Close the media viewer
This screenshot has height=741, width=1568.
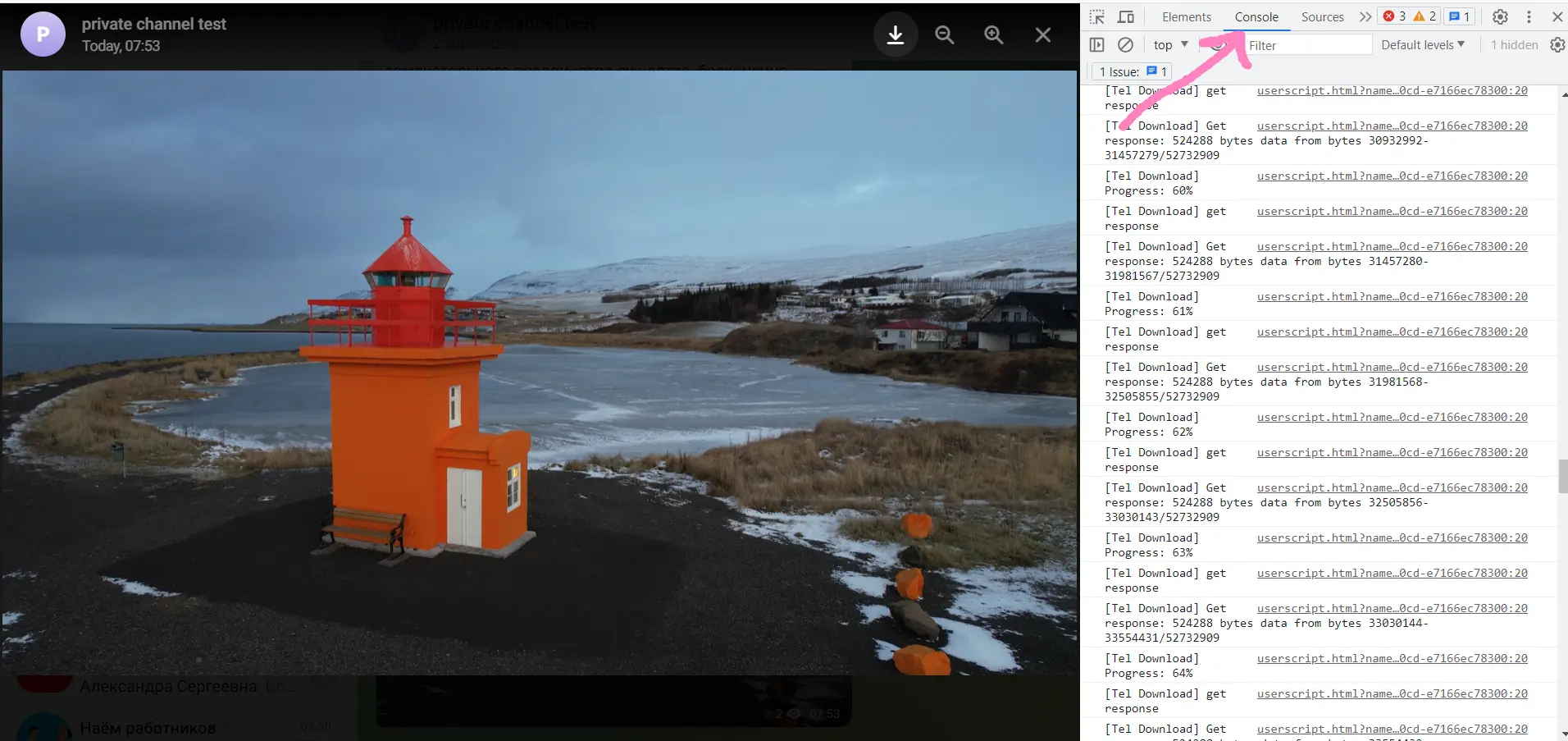1043,34
